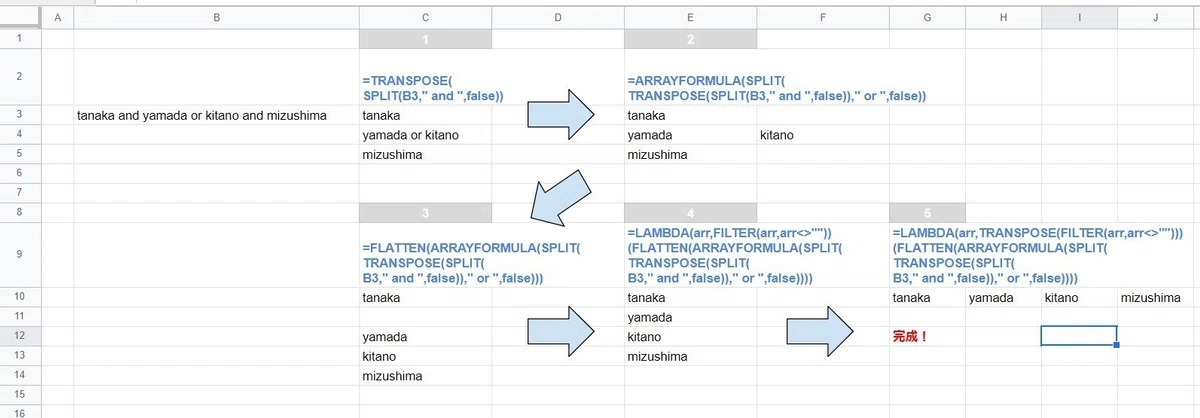Click cell B3 with the source text
The width and height of the screenshot is (1200, 418).
216,115
